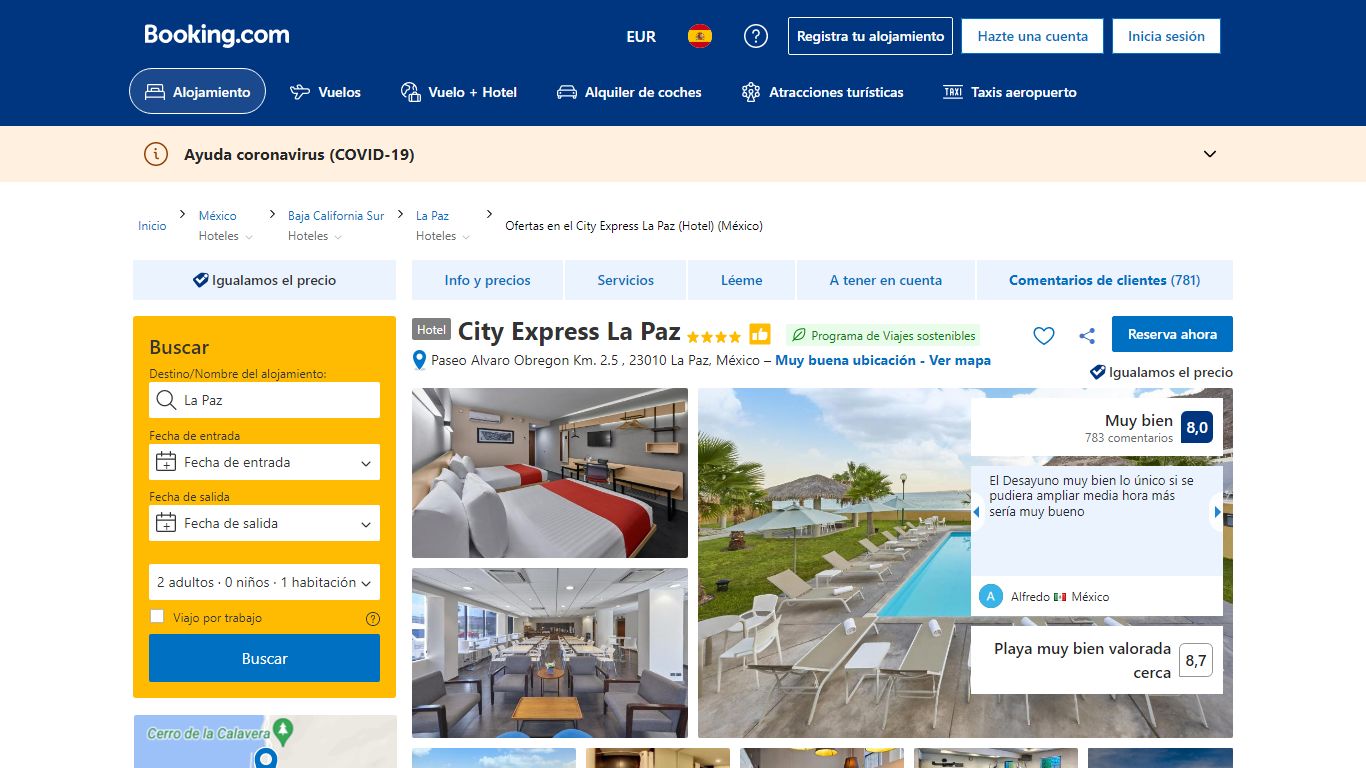The height and width of the screenshot is (768, 1366).
Task: Open Fecha de salida date picker
Action: click(x=265, y=523)
